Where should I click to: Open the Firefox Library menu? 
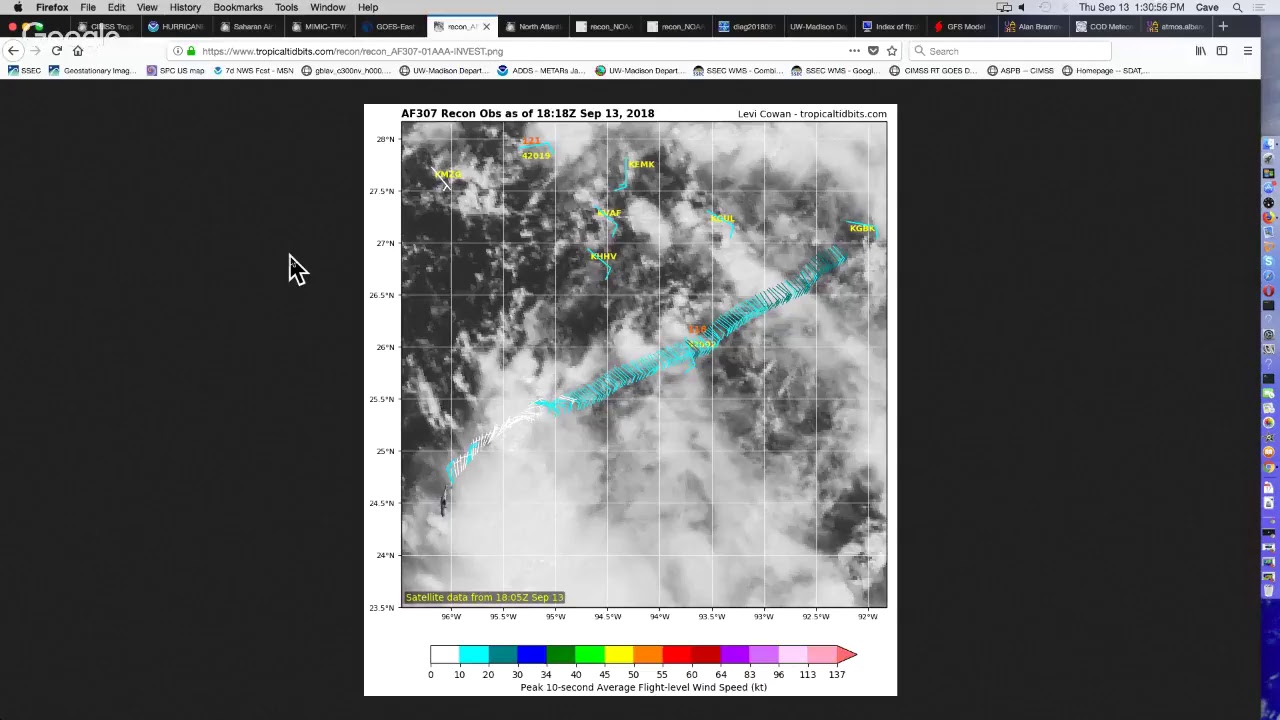(1201, 51)
